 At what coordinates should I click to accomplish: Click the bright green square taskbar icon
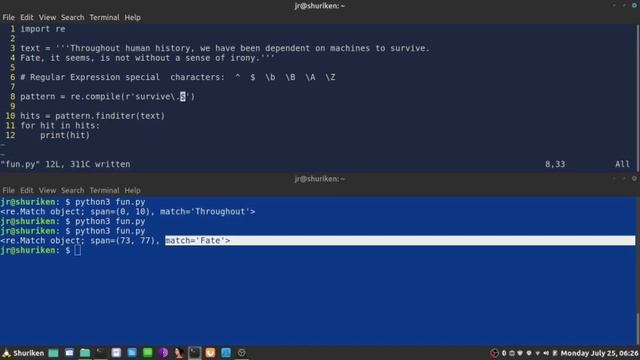pos(148,353)
